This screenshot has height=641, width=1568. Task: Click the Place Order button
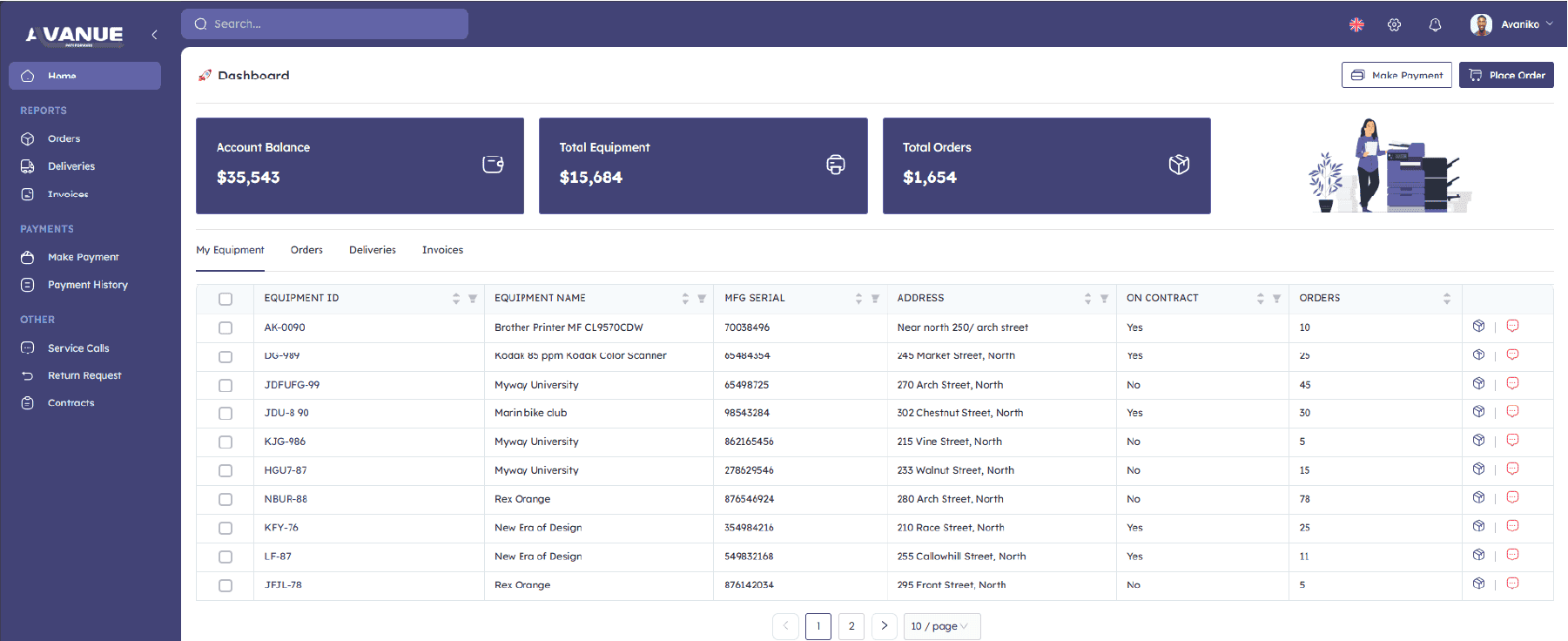[x=1506, y=75]
